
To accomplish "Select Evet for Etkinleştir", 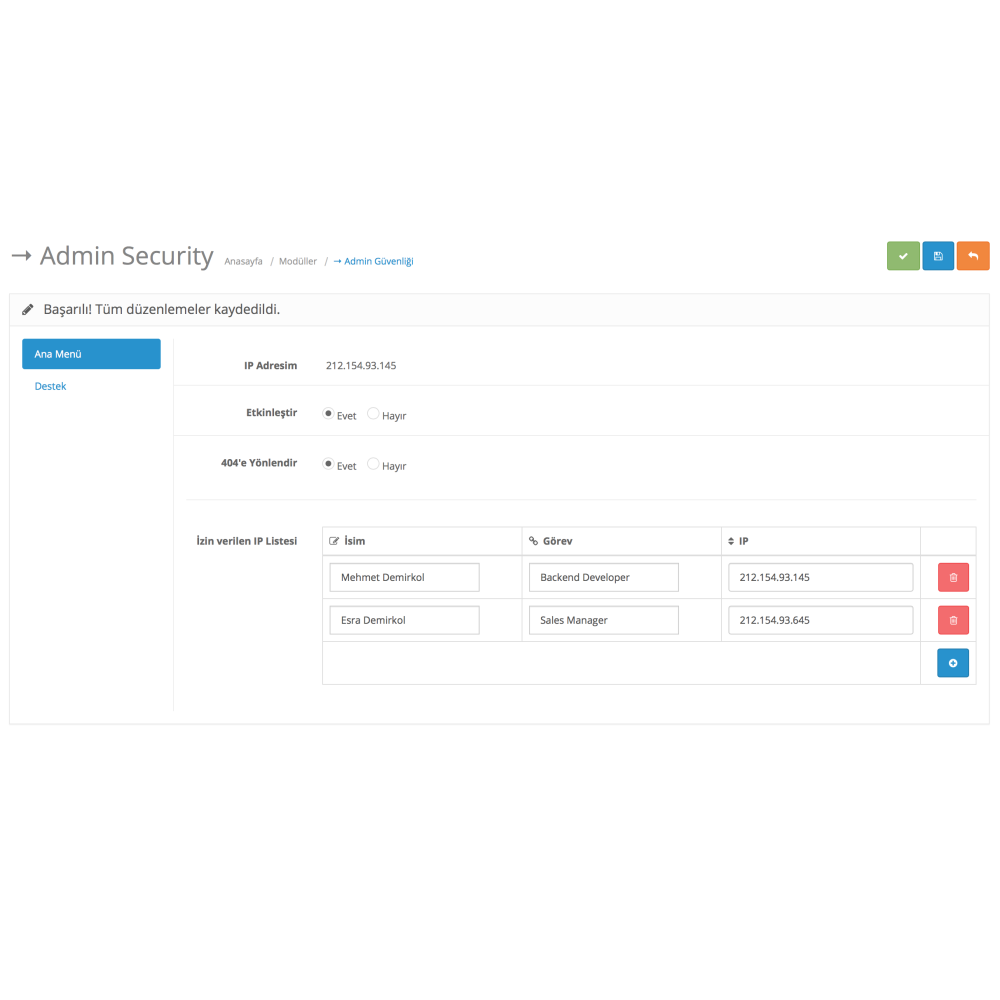I will click(328, 413).
